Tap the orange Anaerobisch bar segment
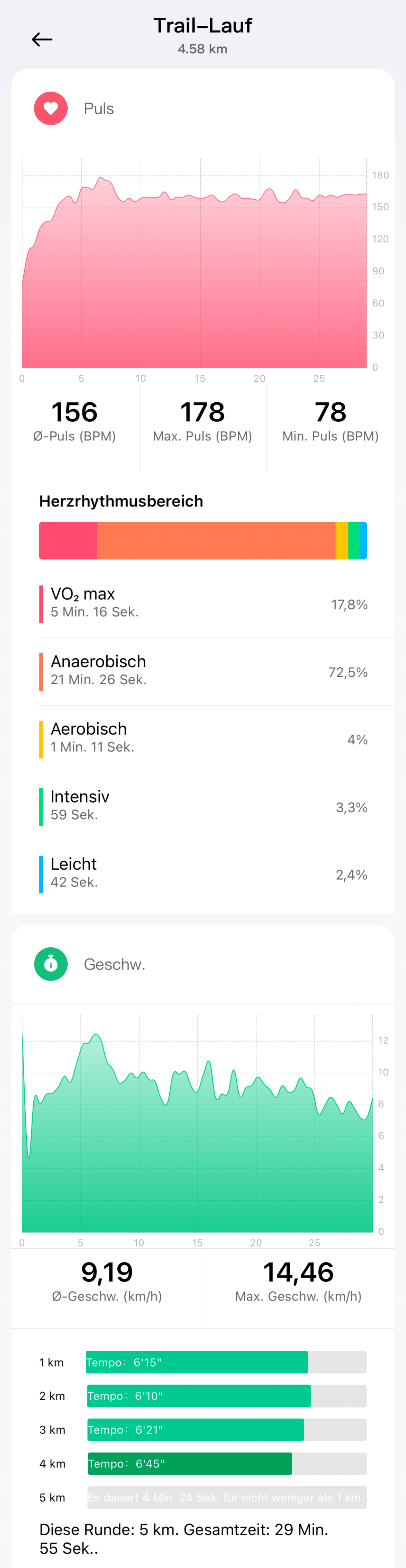This screenshot has width=406, height=1568. [x=216, y=540]
